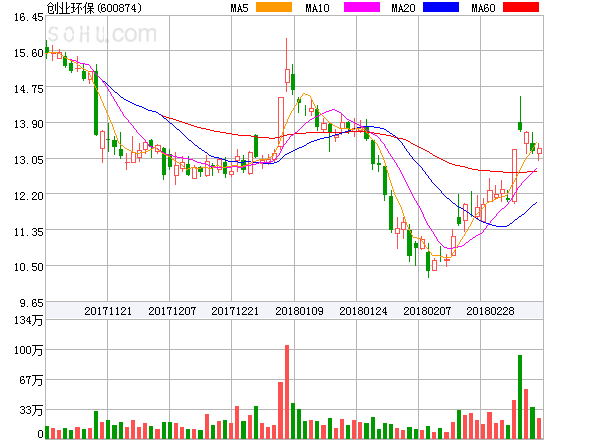Click the stock title 创业环保(600874)

tap(94, 8)
